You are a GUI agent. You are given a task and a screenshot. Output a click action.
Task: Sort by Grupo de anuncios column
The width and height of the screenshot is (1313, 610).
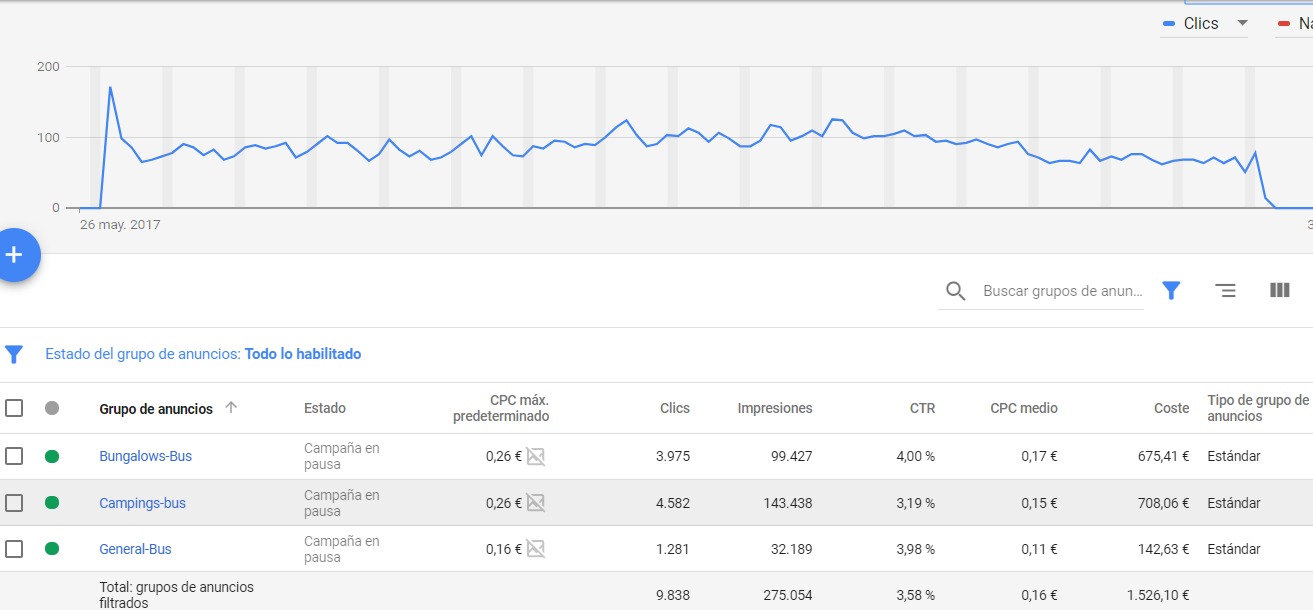pos(156,408)
